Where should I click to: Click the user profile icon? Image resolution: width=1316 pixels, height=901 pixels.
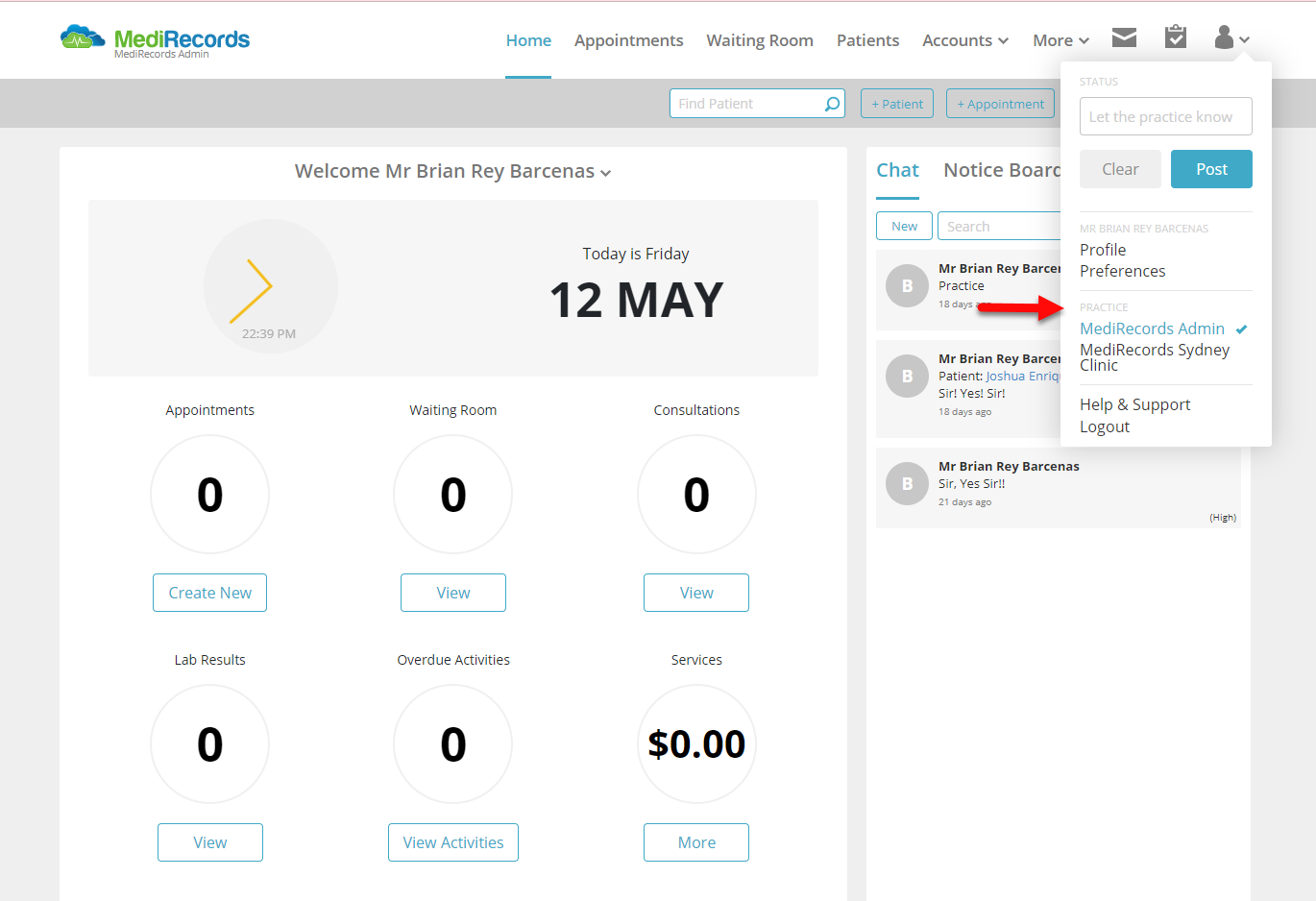1224,37
